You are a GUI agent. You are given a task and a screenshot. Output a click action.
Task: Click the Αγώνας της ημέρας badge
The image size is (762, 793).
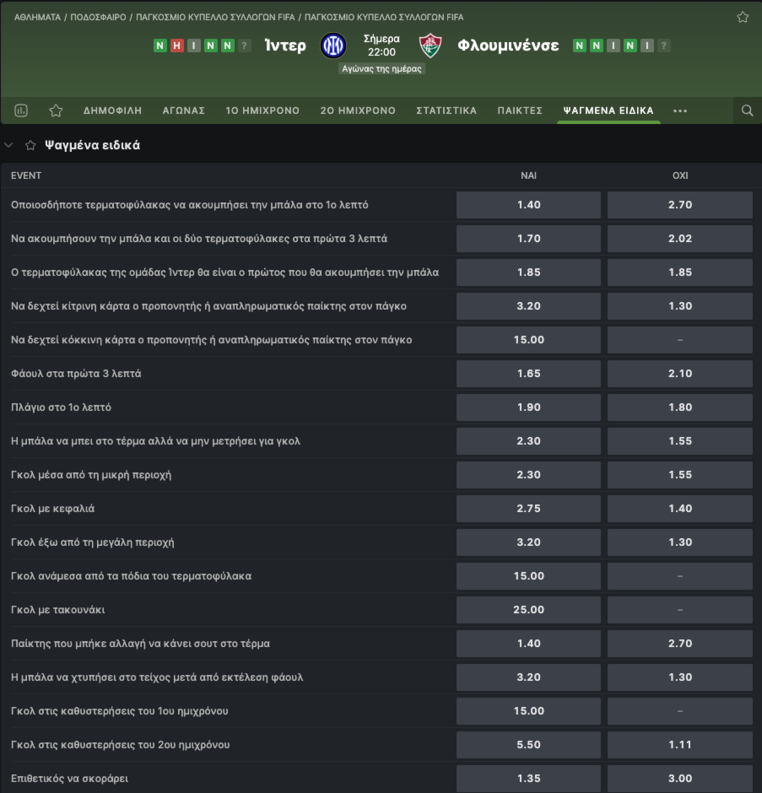click(x=381, y=69)
